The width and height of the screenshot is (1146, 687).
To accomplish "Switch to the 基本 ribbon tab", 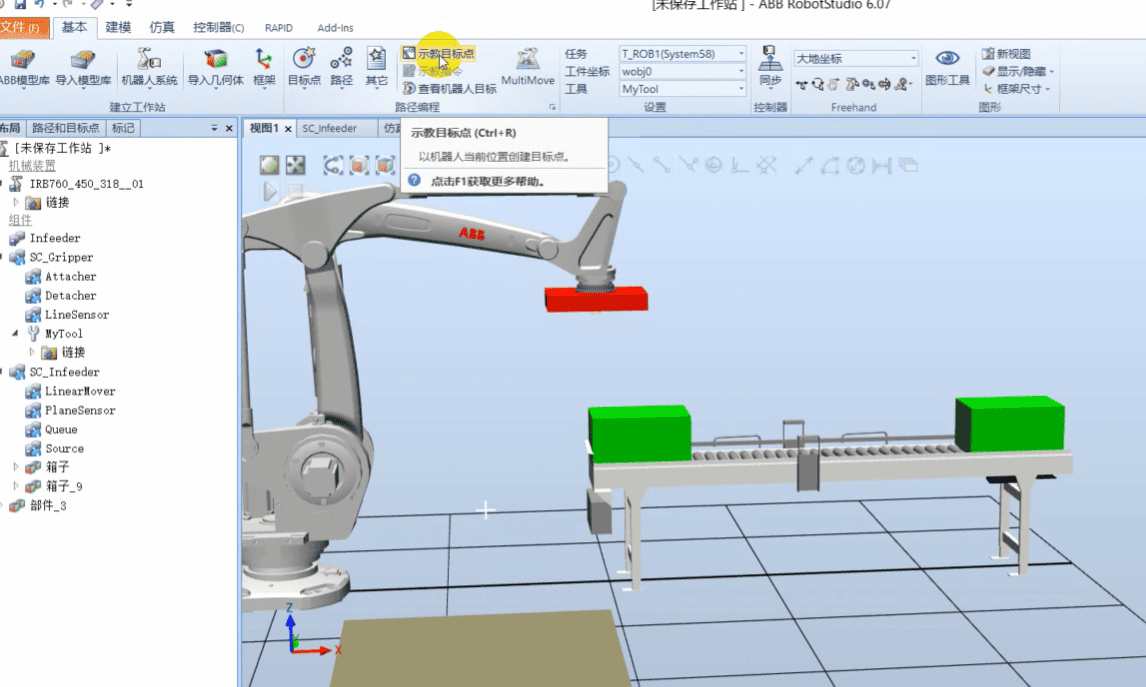I will pyautogui.click(x=74, y=27).
